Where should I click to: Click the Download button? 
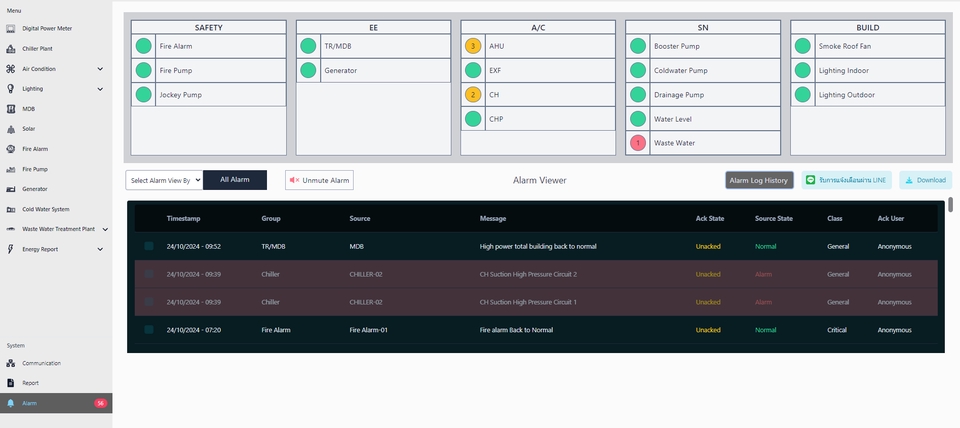tap(925, 181)
